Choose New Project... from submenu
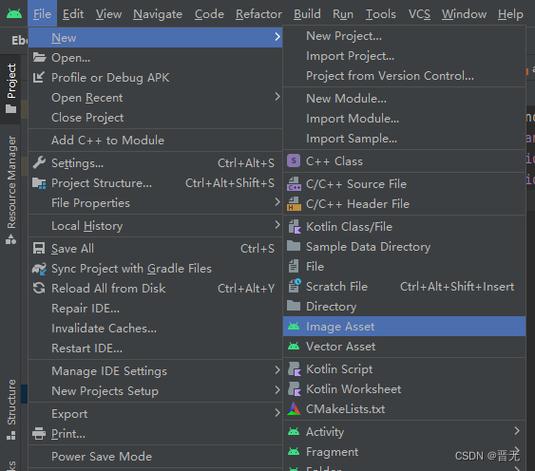The width and height of the screenshot is (535, 471). pyautogui.click(x=404, y=36)
